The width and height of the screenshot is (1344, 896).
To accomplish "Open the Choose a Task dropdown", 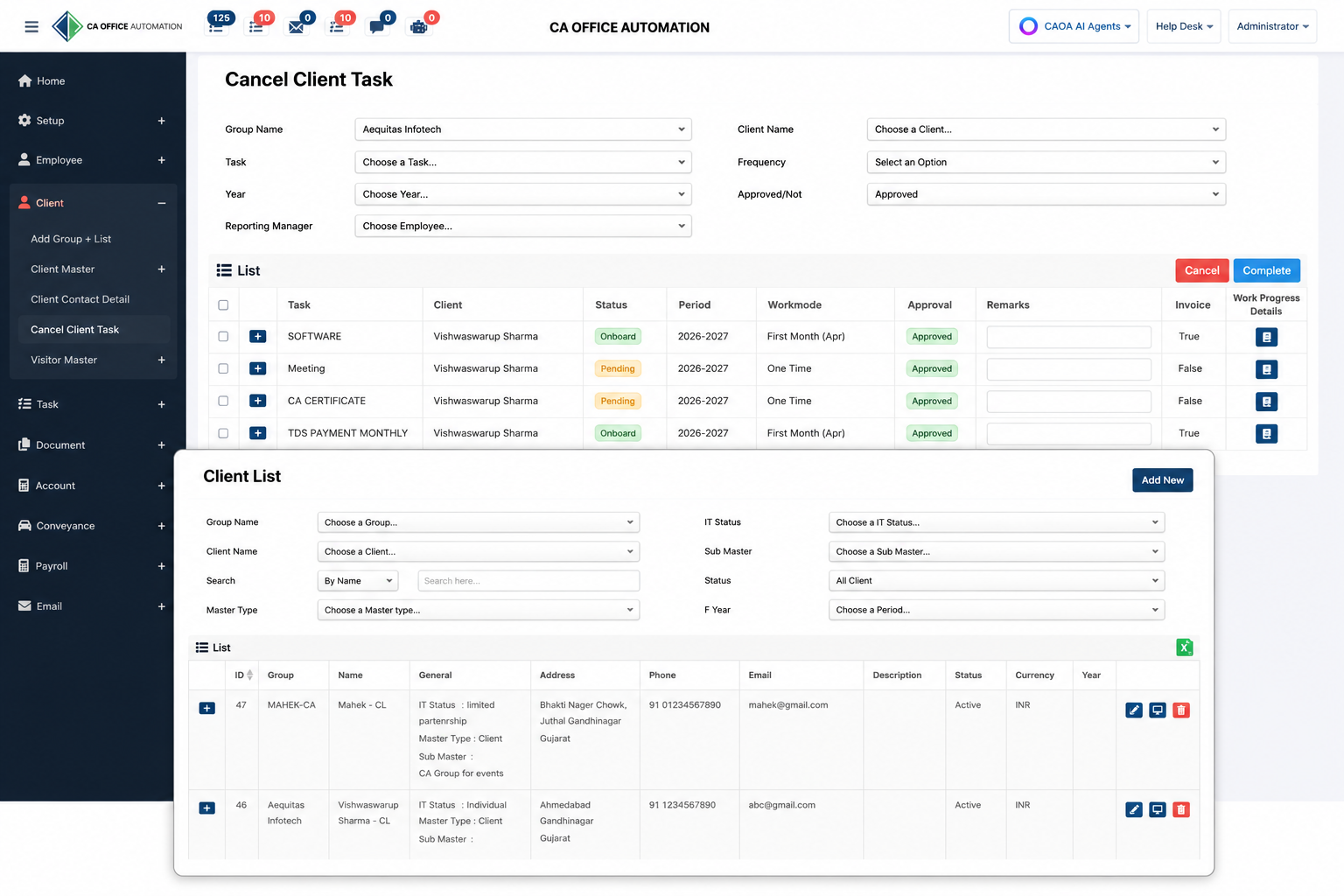I will click(523, 162).
